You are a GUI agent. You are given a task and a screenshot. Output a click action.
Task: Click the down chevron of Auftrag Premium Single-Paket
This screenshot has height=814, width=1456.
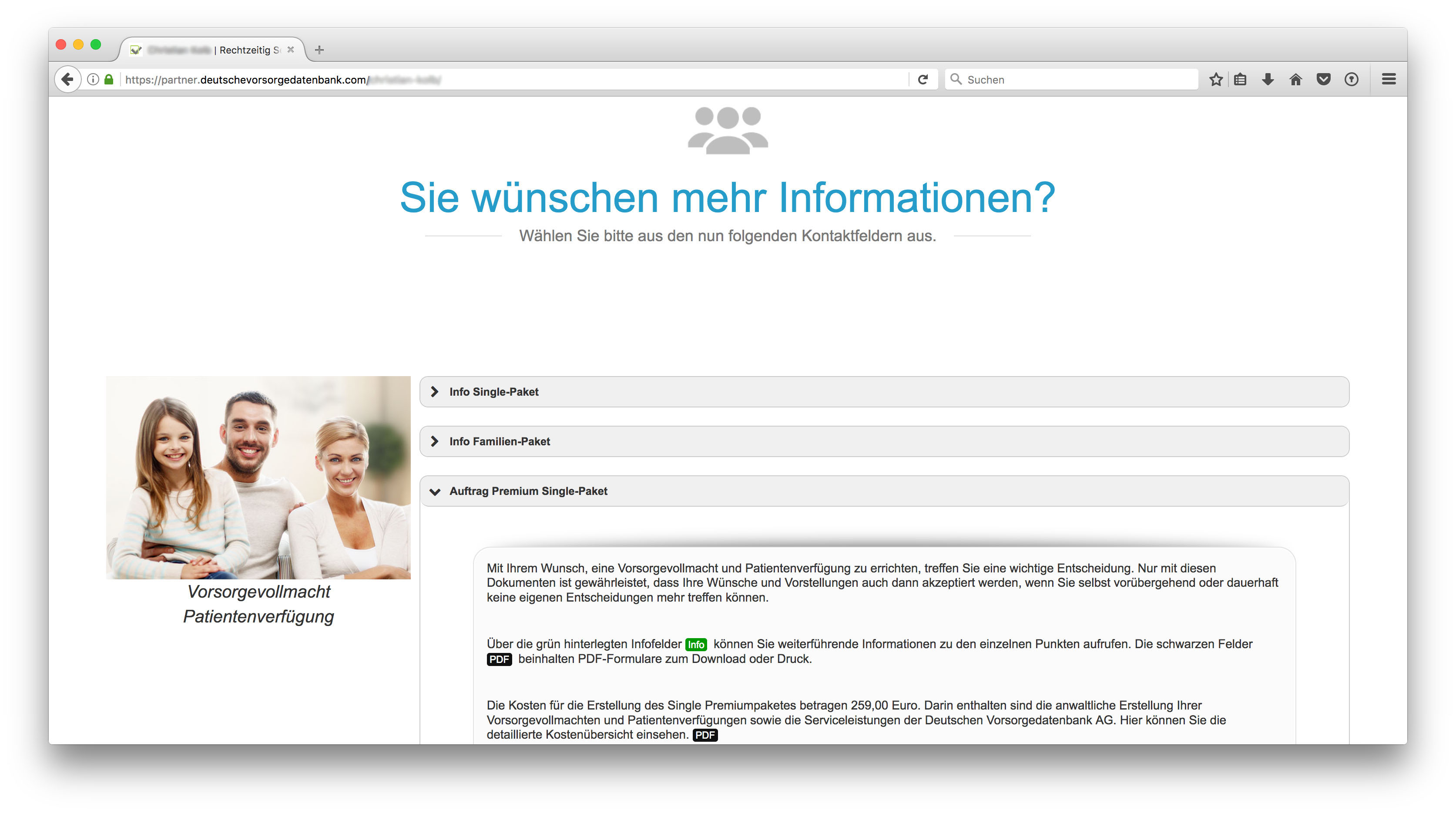pos(435,492)
